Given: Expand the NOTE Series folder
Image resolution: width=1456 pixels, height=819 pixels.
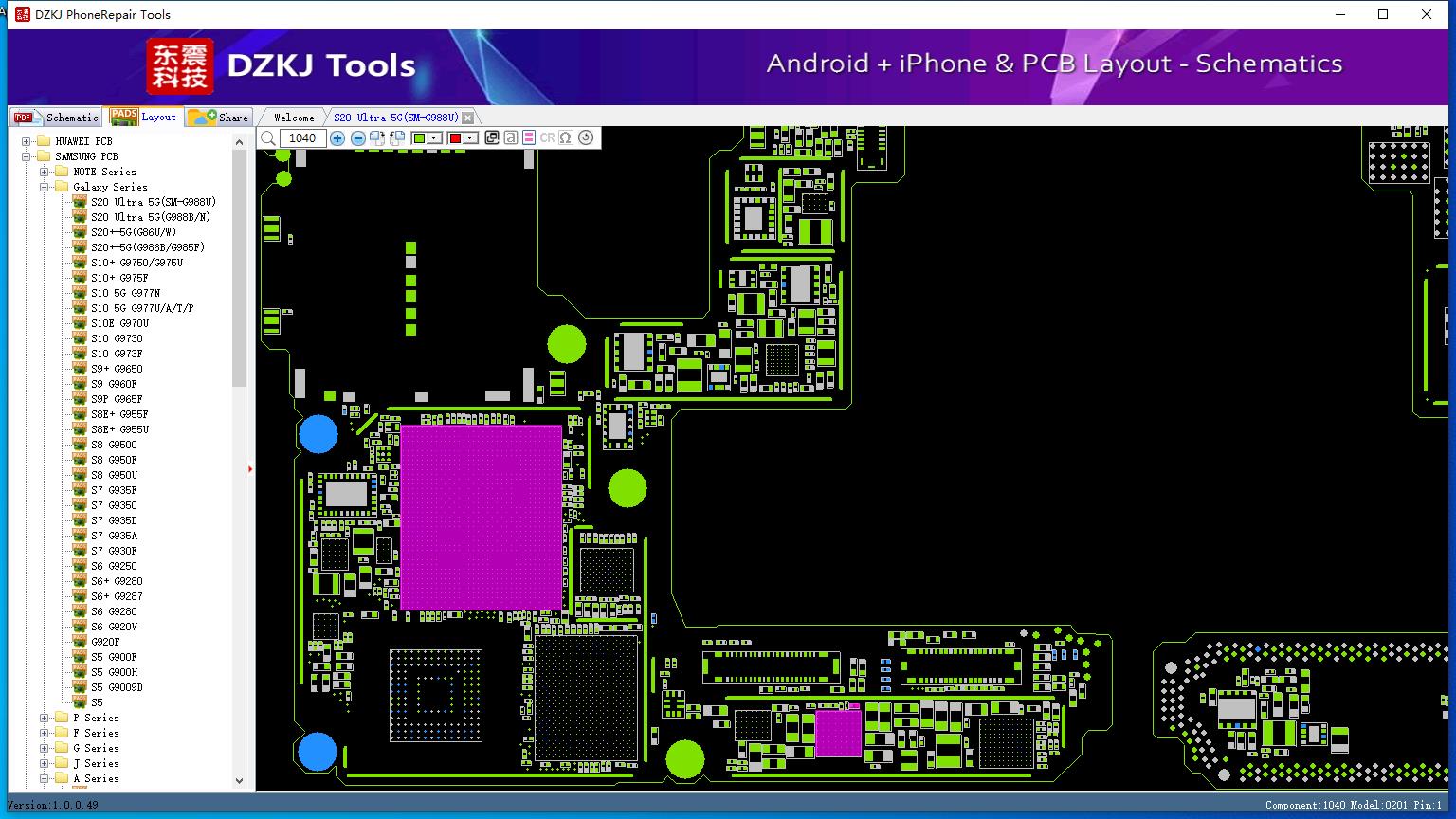Looking at the screenshot, I should tap(44, 172).
